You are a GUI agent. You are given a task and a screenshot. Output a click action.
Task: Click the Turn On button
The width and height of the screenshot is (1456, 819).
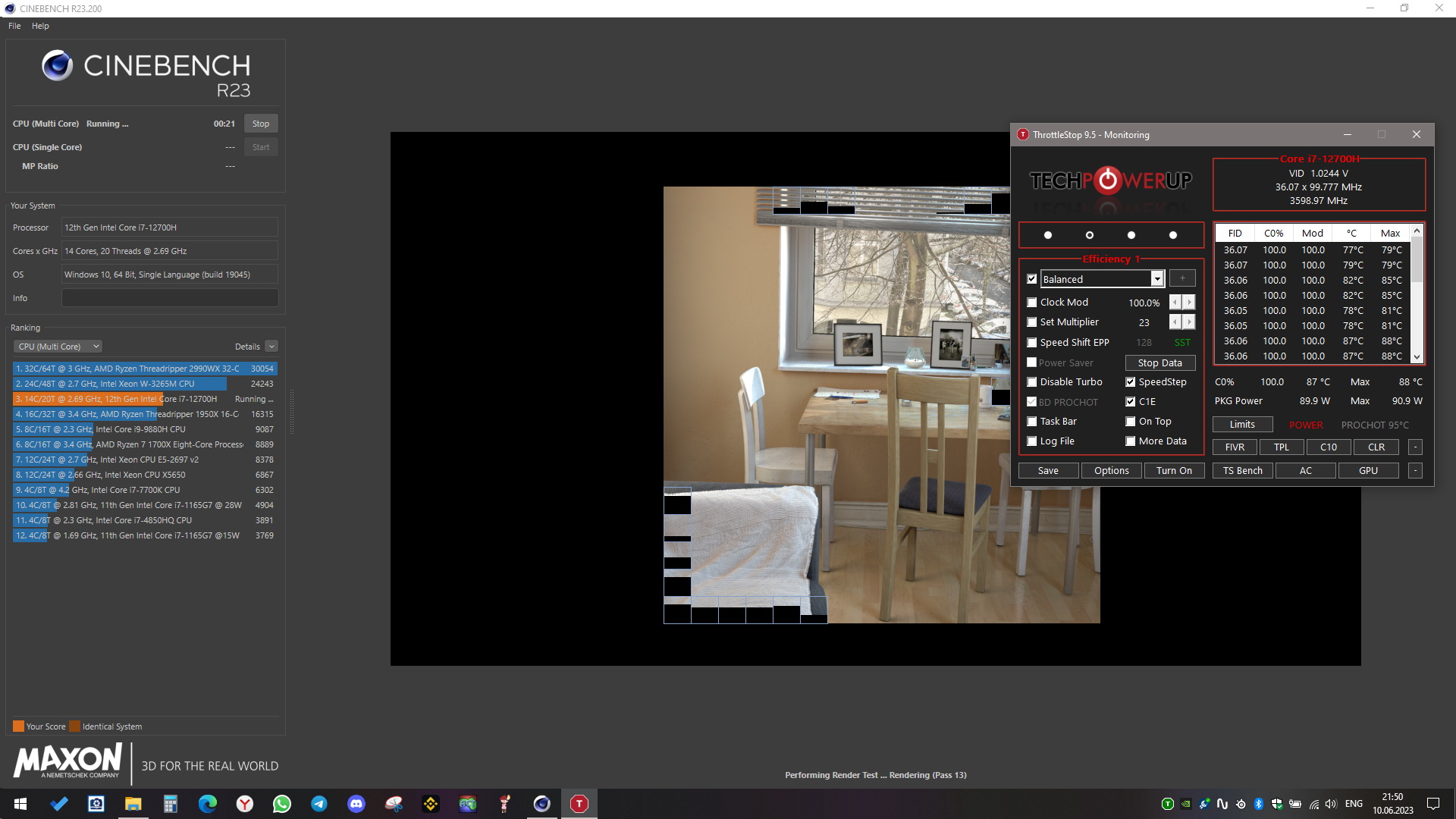click(x=1174, y=471)
